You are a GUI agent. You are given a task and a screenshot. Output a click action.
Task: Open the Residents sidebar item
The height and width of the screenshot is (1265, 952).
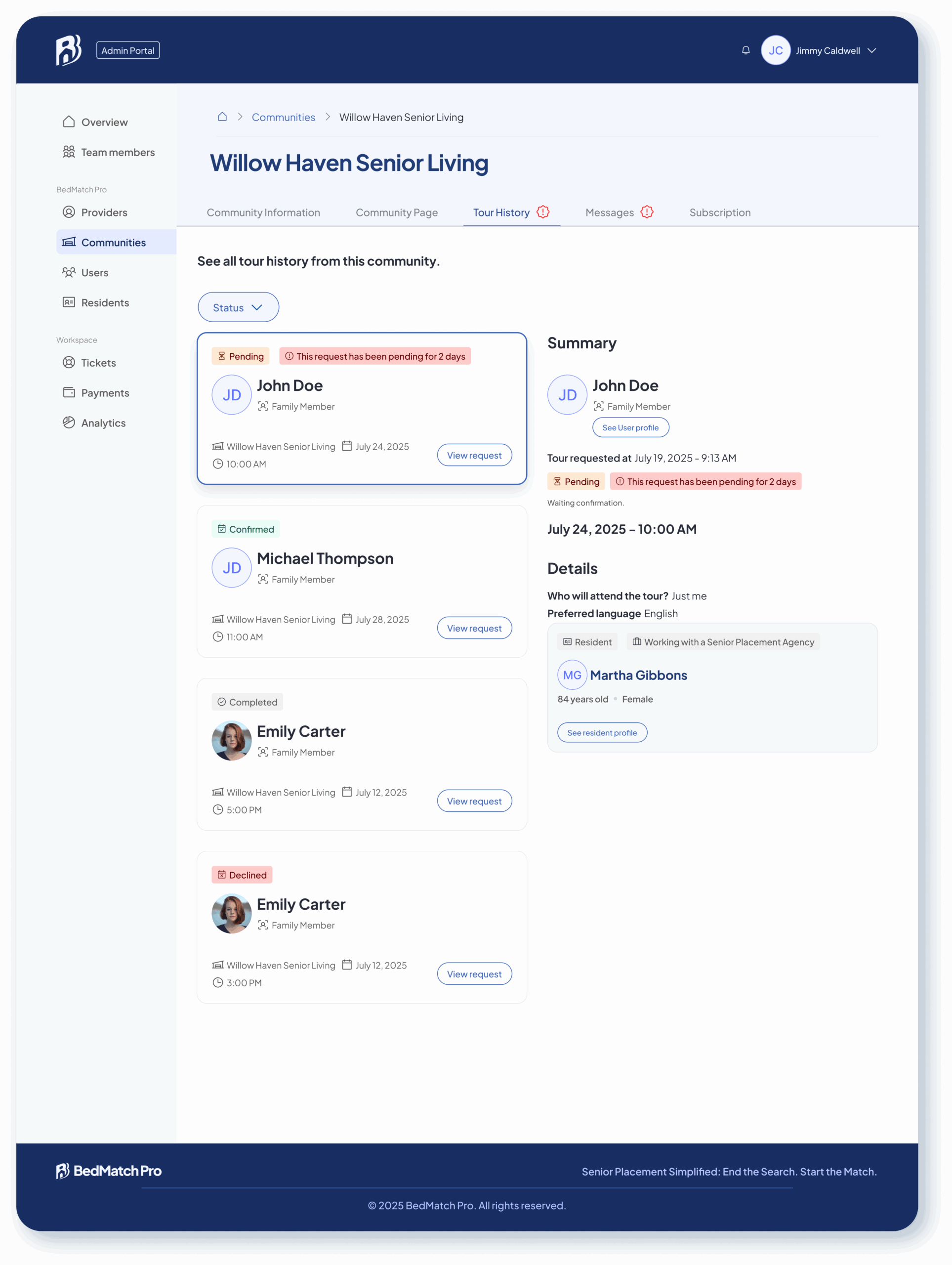point(105,302)
